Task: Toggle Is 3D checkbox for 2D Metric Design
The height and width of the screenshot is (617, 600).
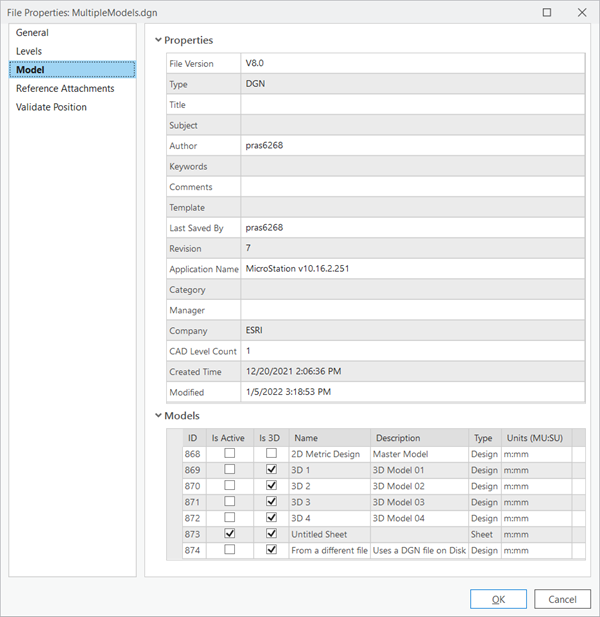Action: tap(270, 454)
